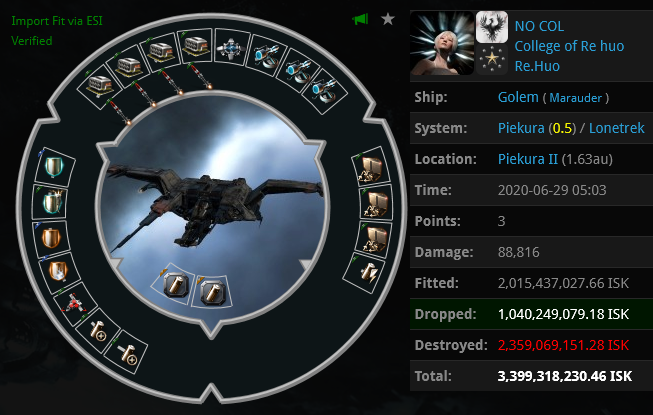This screenshot has height=415, width=653.
Task: Click the star alliance logo
Action: (492, 60)
